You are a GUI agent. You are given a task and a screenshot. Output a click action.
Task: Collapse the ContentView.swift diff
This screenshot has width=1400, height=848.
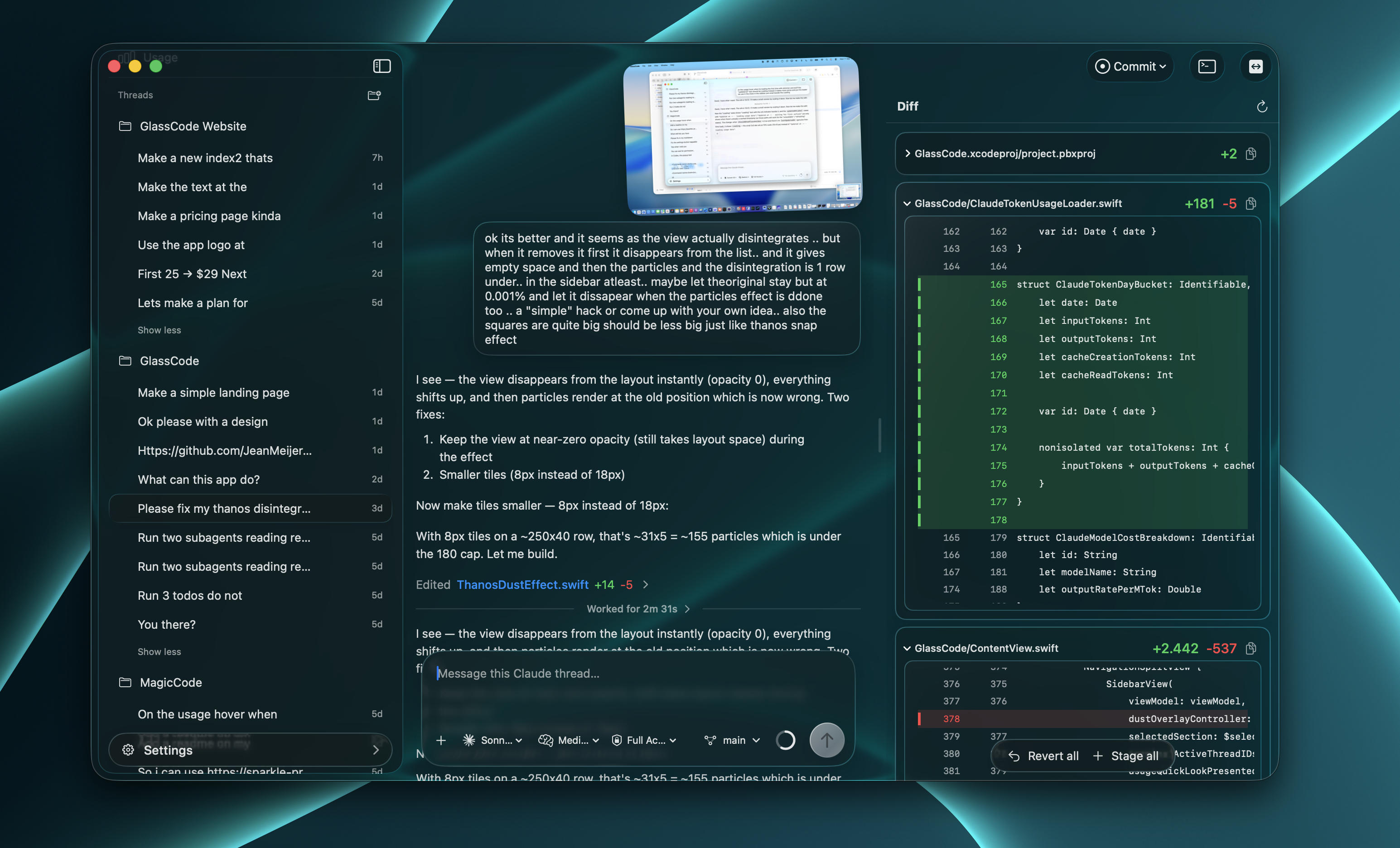pos(906,647)
